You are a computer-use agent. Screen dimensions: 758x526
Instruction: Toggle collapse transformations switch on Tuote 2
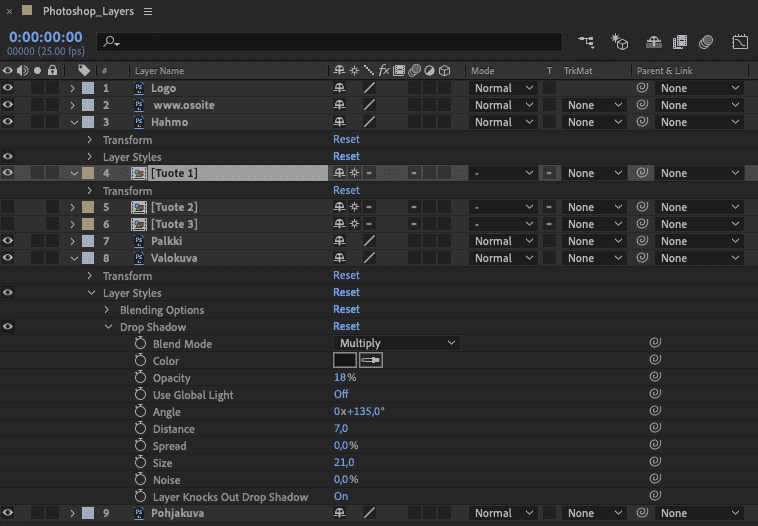354,207
